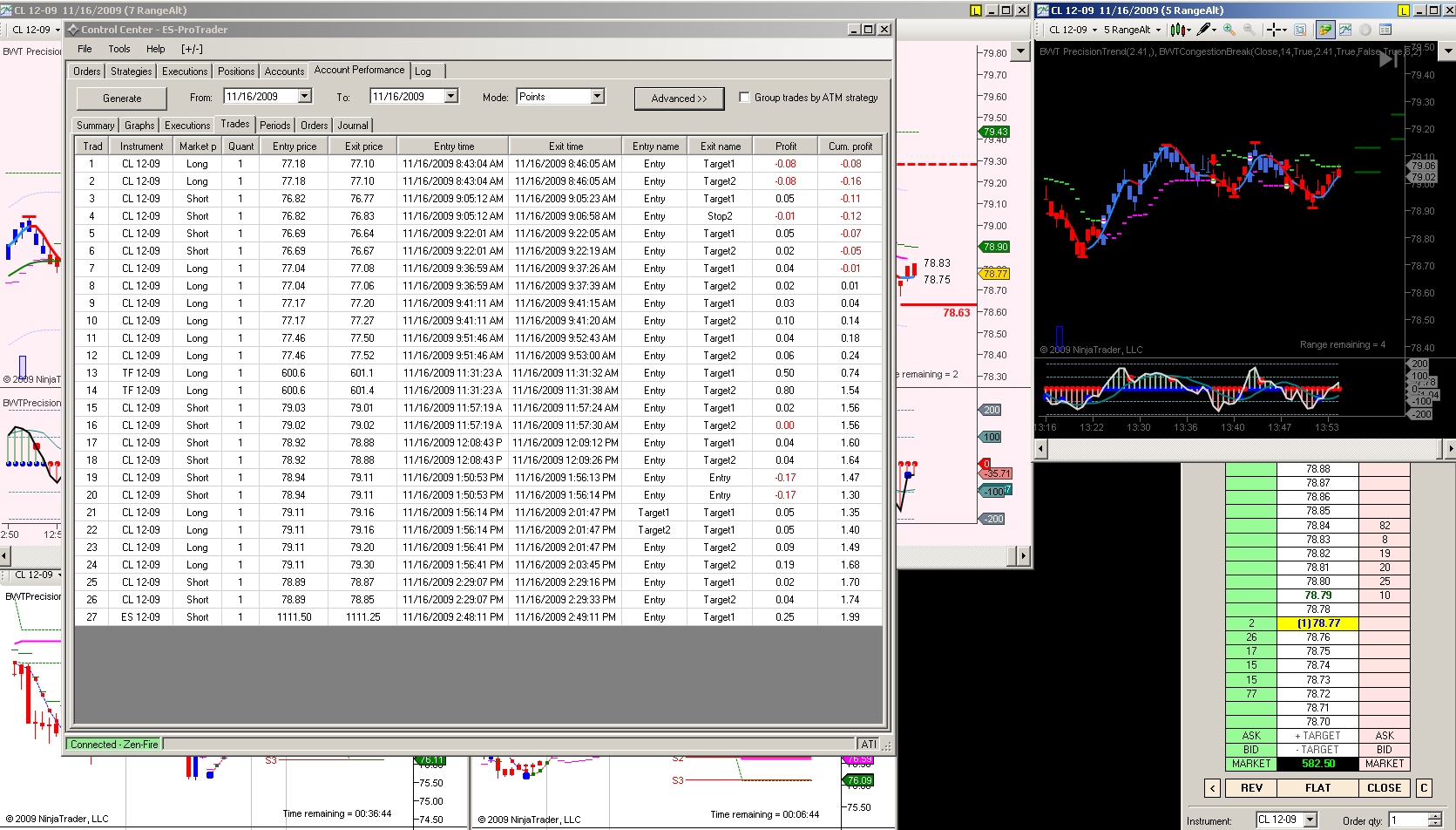This screenshot has height=830, width=1456.
Task: Click left arrow of 5 RangeAlt chart scrollbar
Action: [1040, 449]
